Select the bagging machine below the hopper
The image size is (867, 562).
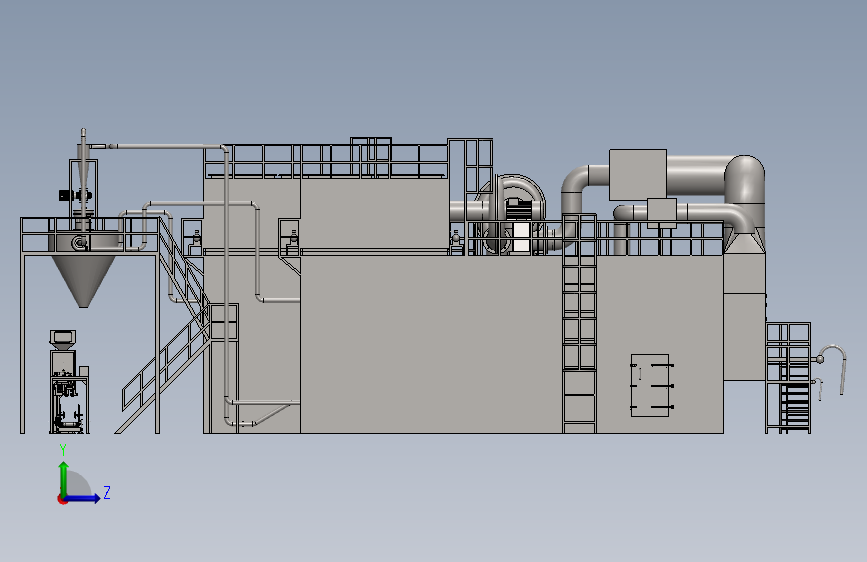click(69, 382)
